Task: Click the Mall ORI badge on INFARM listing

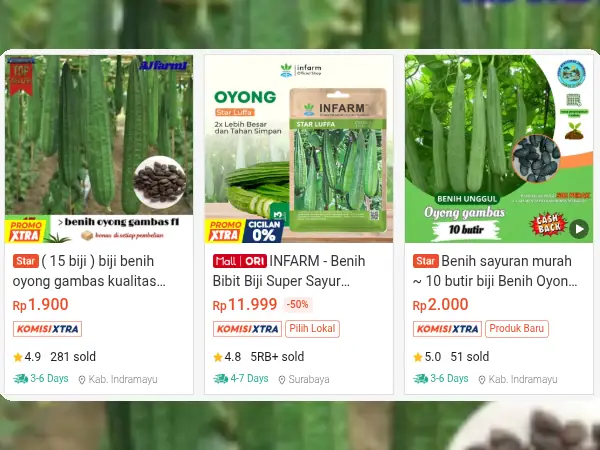Action: tap(240, 261)
